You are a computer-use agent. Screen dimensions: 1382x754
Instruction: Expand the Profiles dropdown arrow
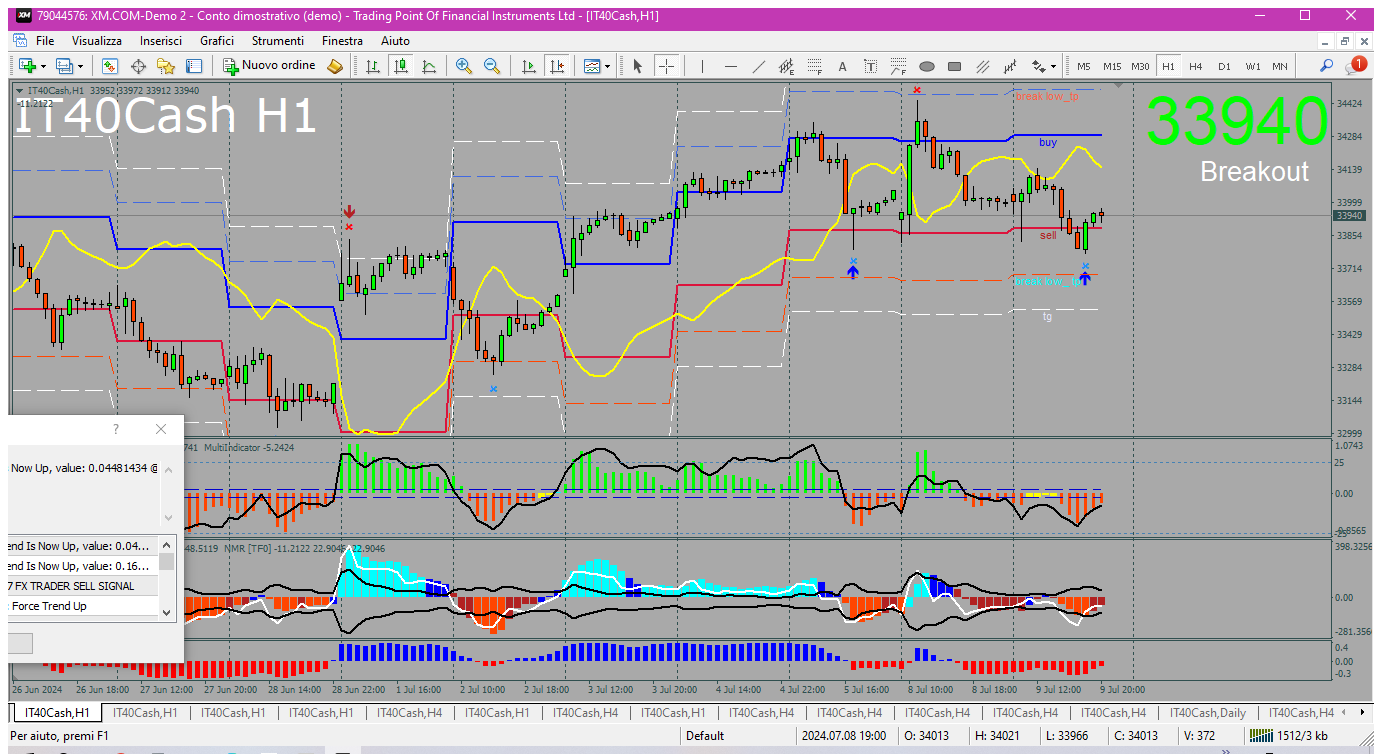(81, 66)
